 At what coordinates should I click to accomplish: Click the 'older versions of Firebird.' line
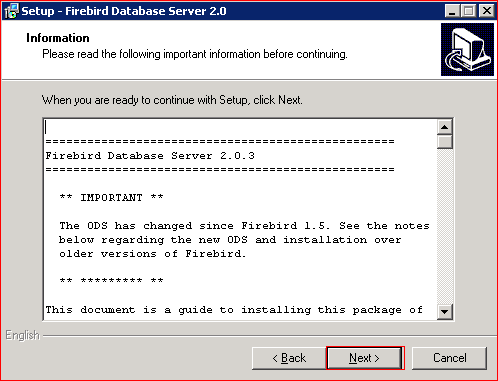tap(153, 254)
